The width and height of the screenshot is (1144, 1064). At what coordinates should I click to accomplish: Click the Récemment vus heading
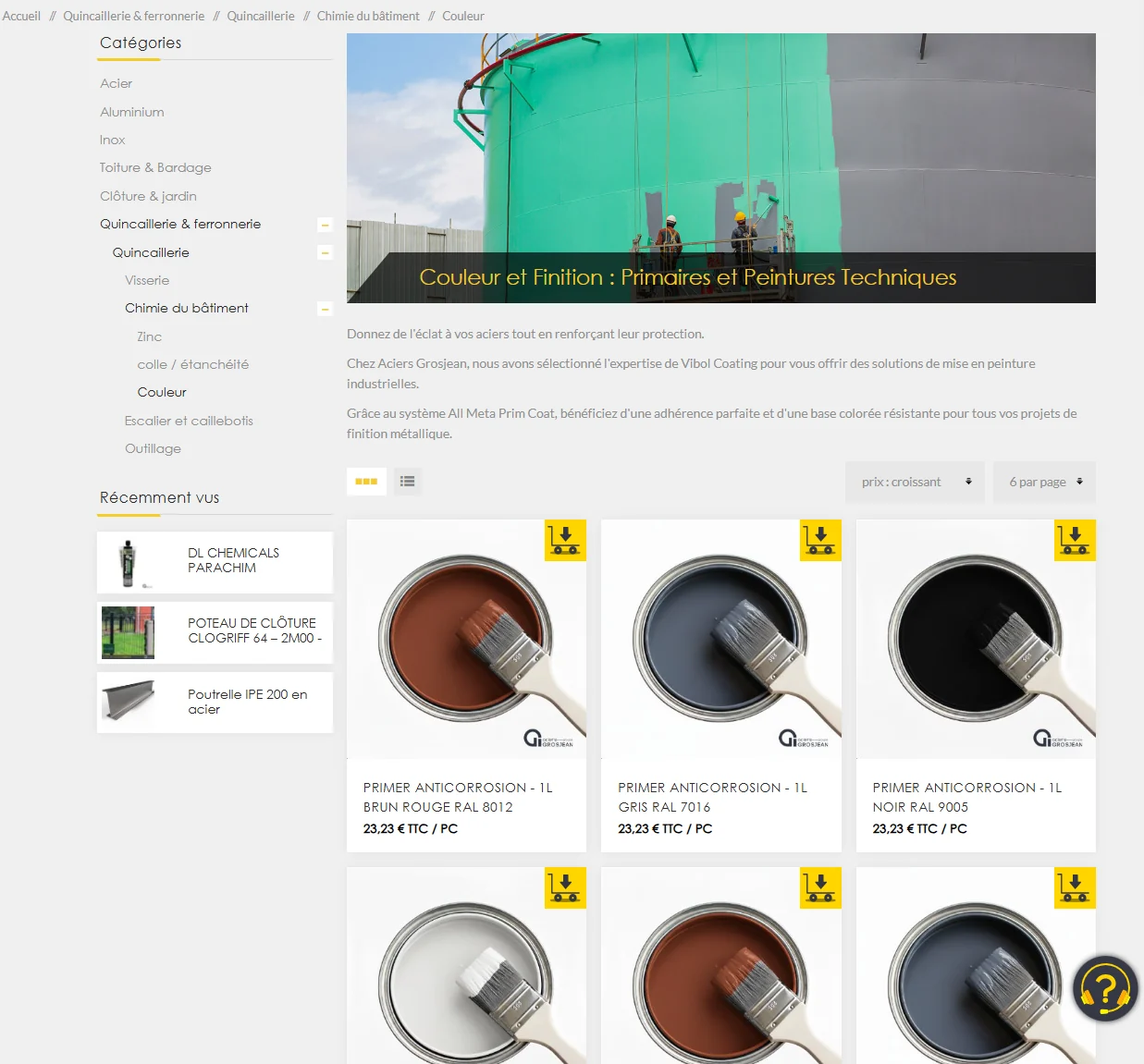159,497
